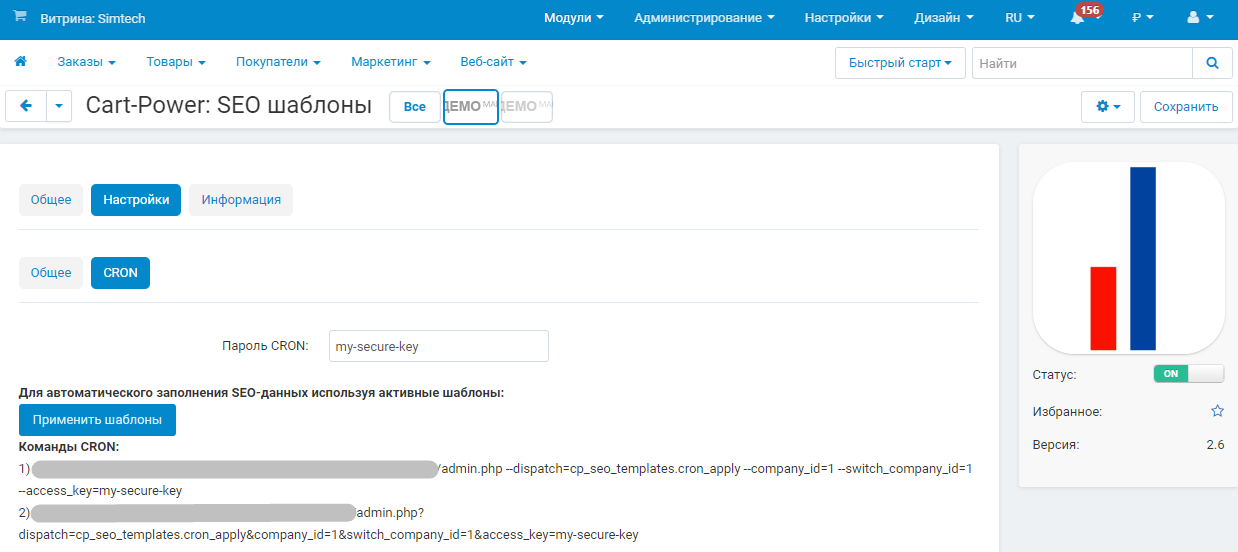Screen dimensions: 1238x552
Task: Expand dropdown caret next to back arrow
Action: [59, 107]
